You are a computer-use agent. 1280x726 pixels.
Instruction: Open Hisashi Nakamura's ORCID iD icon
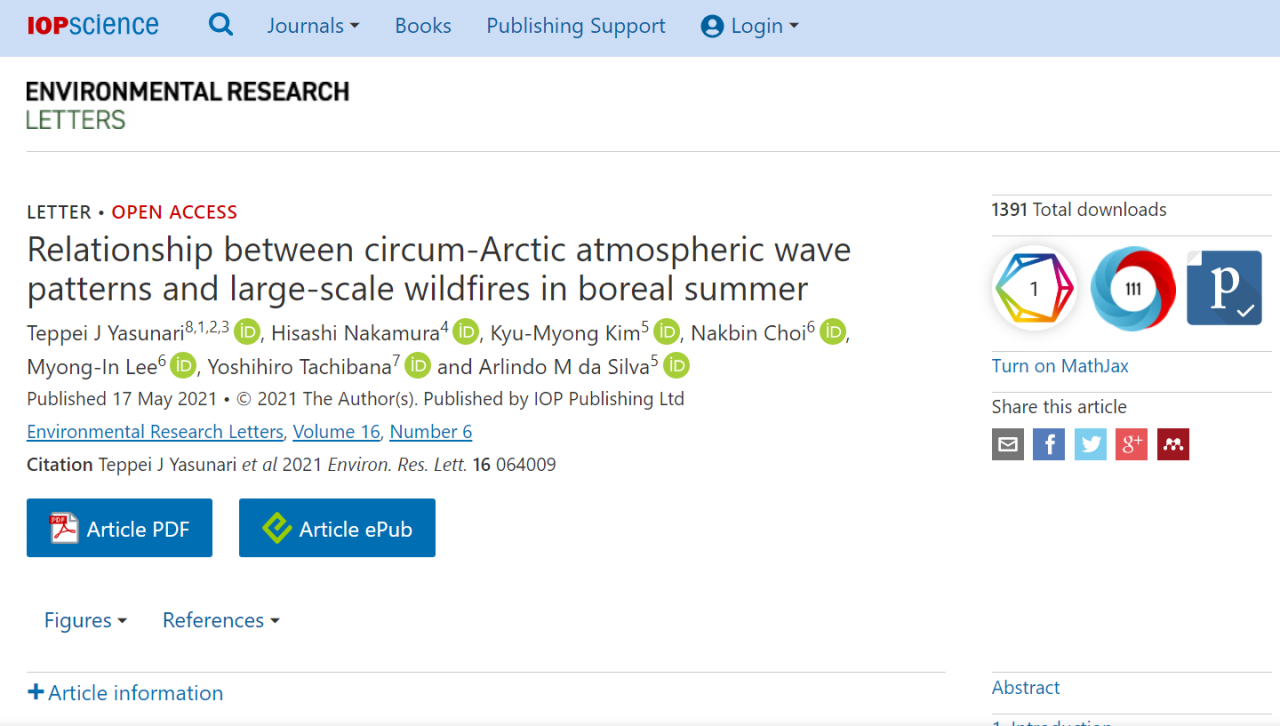(466, 331)
